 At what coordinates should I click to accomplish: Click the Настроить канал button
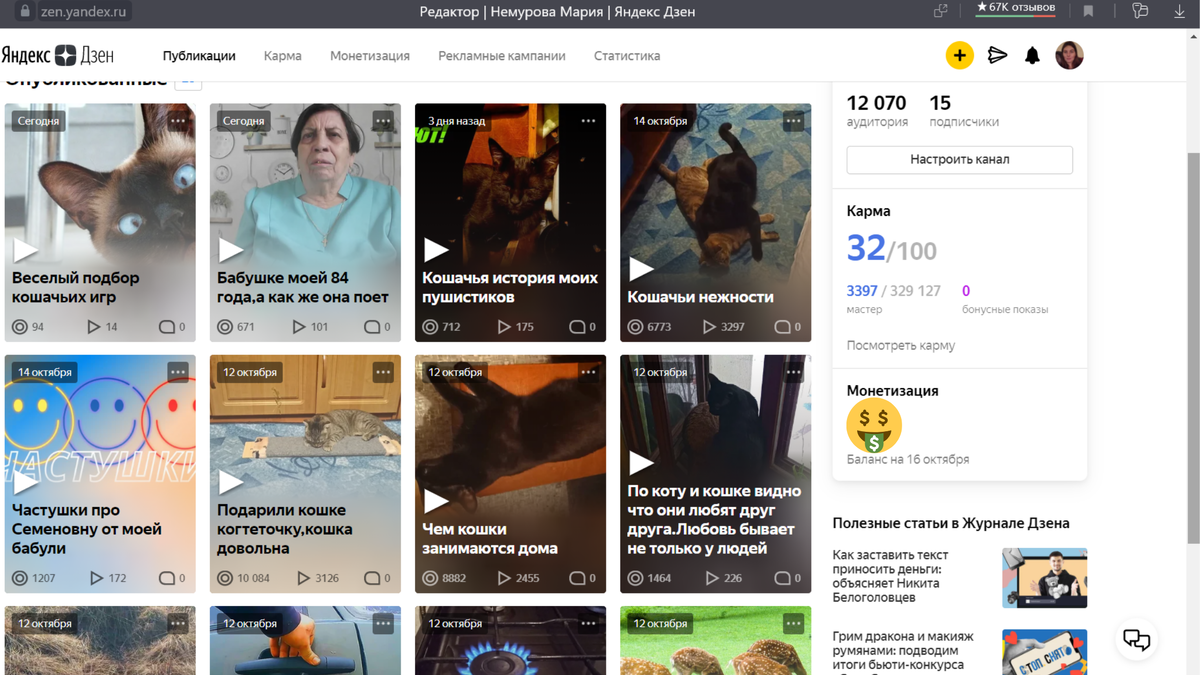pos(960,160)
